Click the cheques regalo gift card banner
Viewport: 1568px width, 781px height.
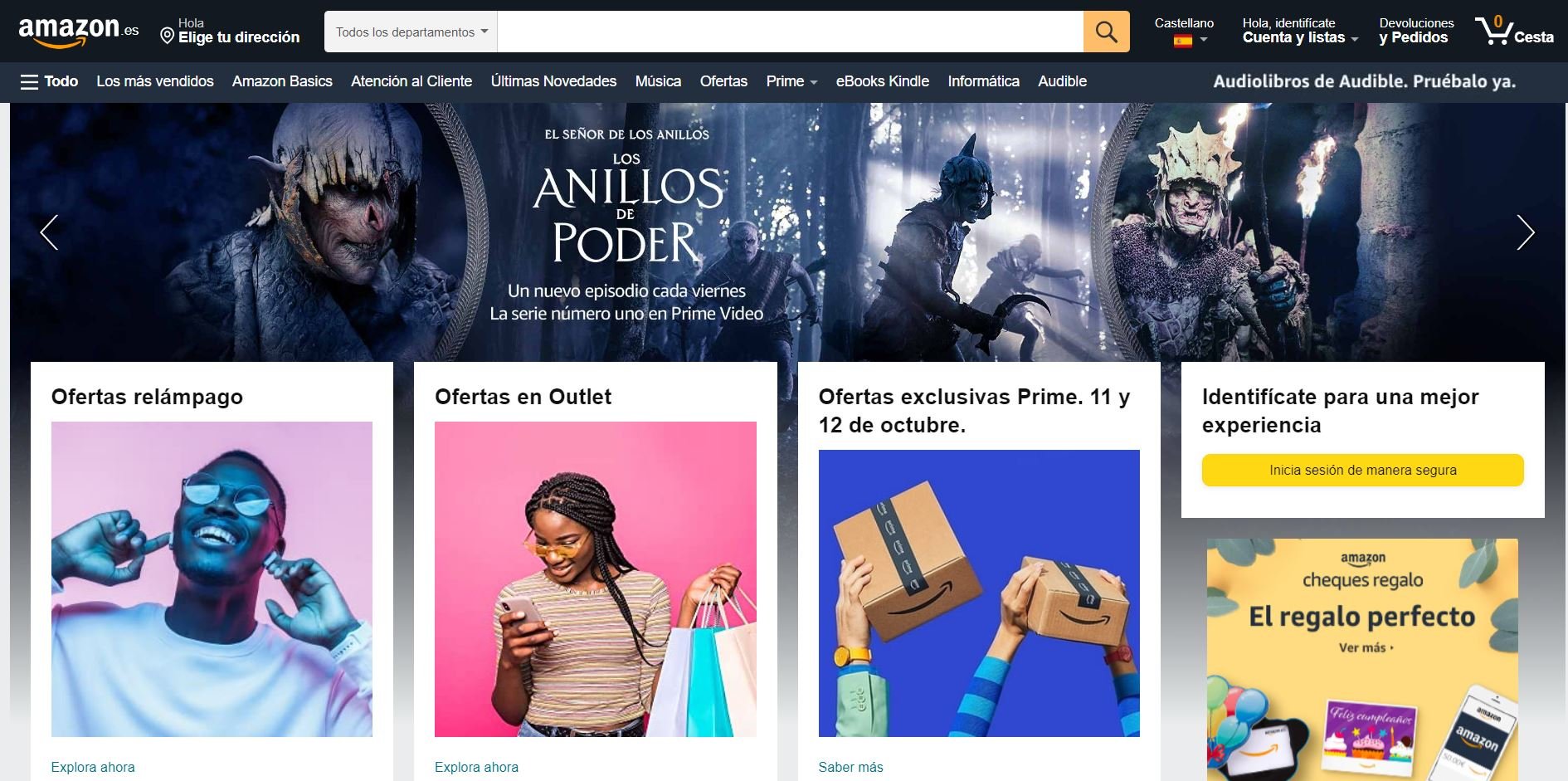coord(1362,660)
